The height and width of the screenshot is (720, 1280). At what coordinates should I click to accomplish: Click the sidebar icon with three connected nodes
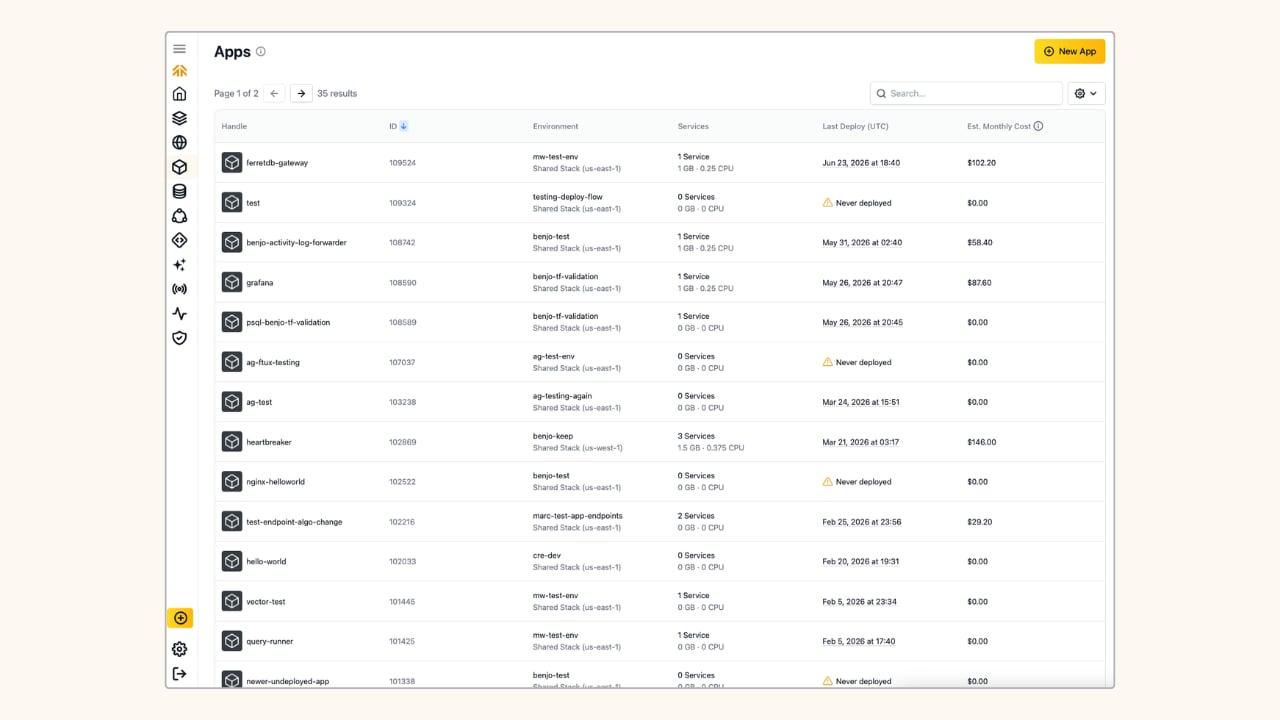[x=179, y=216]
